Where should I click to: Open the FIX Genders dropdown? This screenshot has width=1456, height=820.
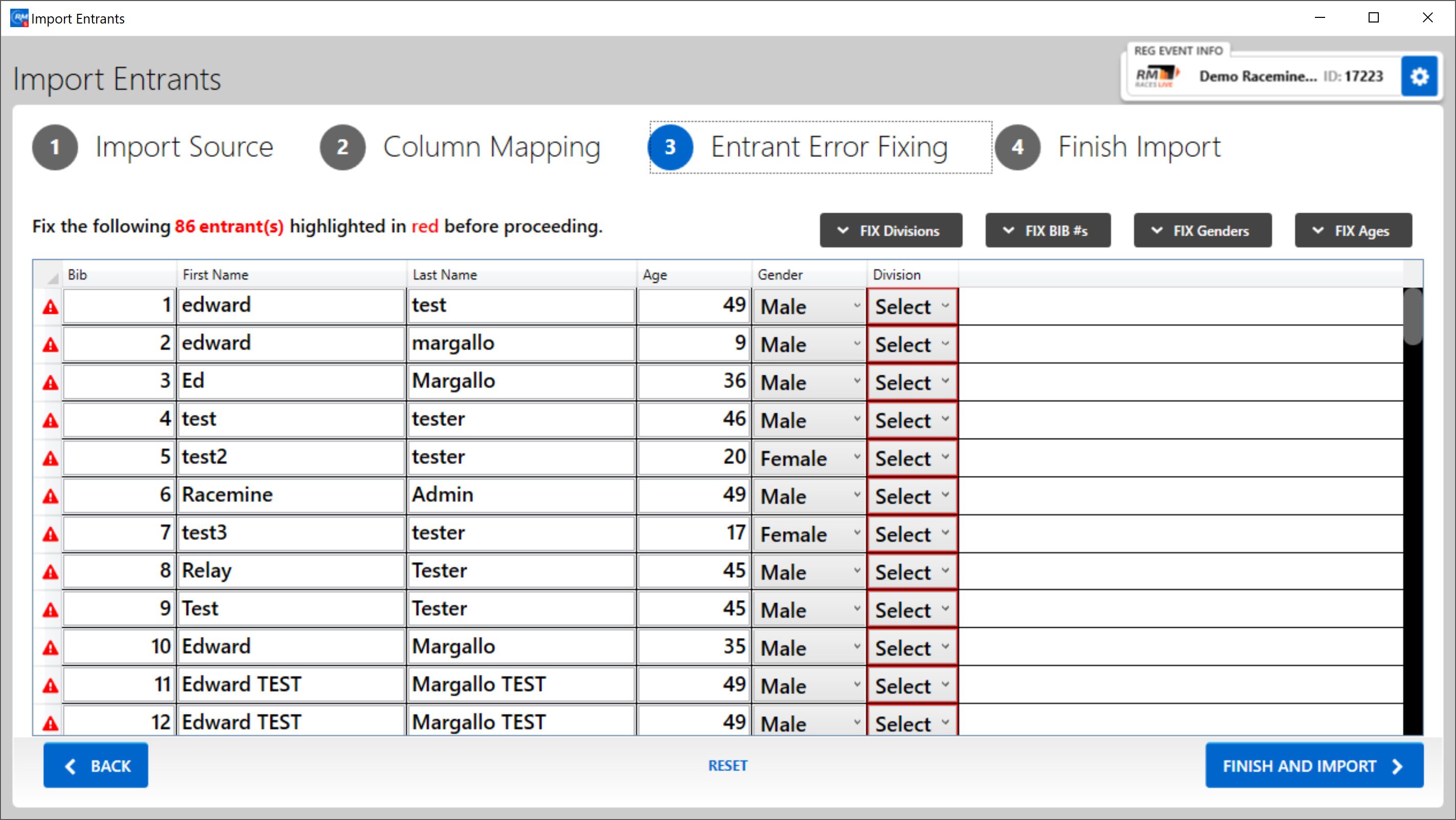click(x=1202, y=231)
